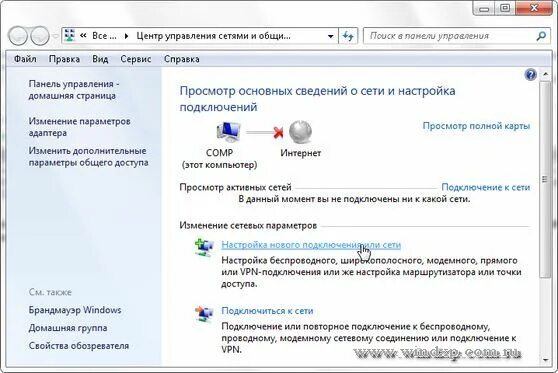Click the 'Интернет' label under globe

[300, 153]
